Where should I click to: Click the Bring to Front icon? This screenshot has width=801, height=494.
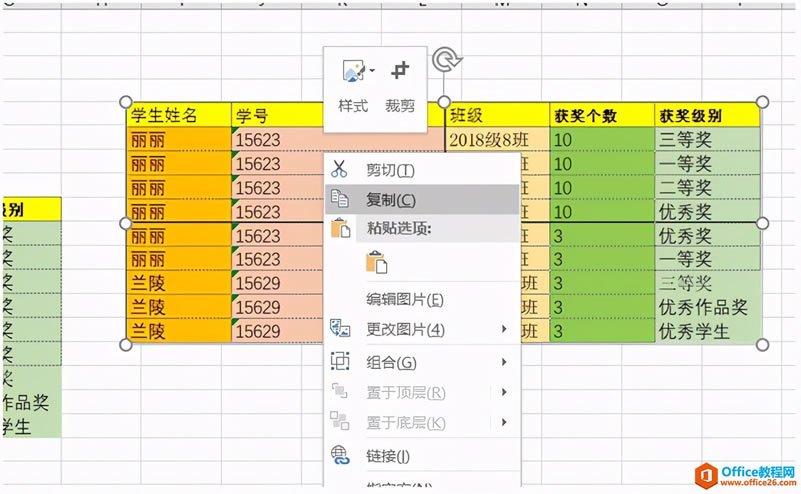340,391
